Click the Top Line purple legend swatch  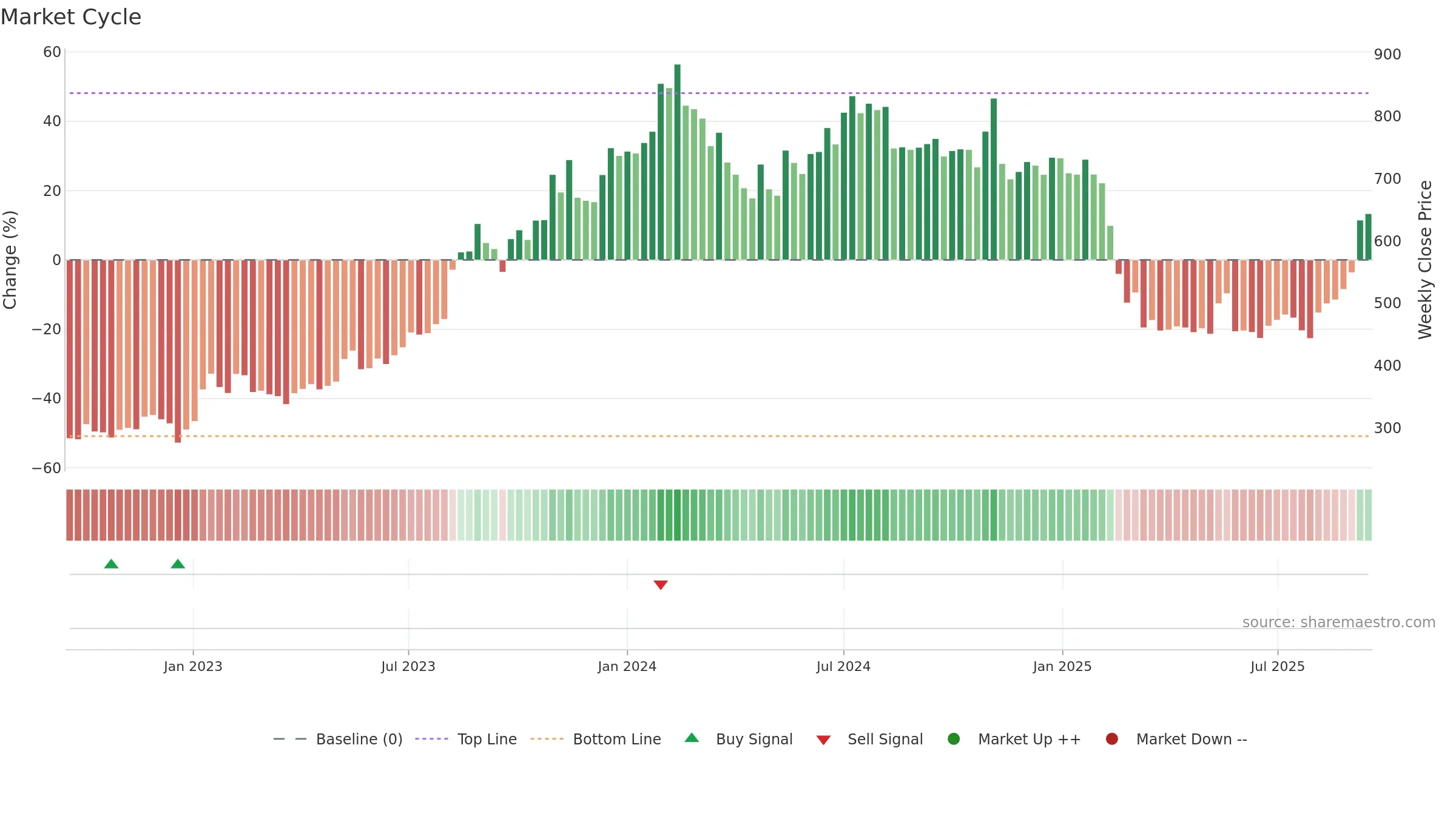click(431, 739)
